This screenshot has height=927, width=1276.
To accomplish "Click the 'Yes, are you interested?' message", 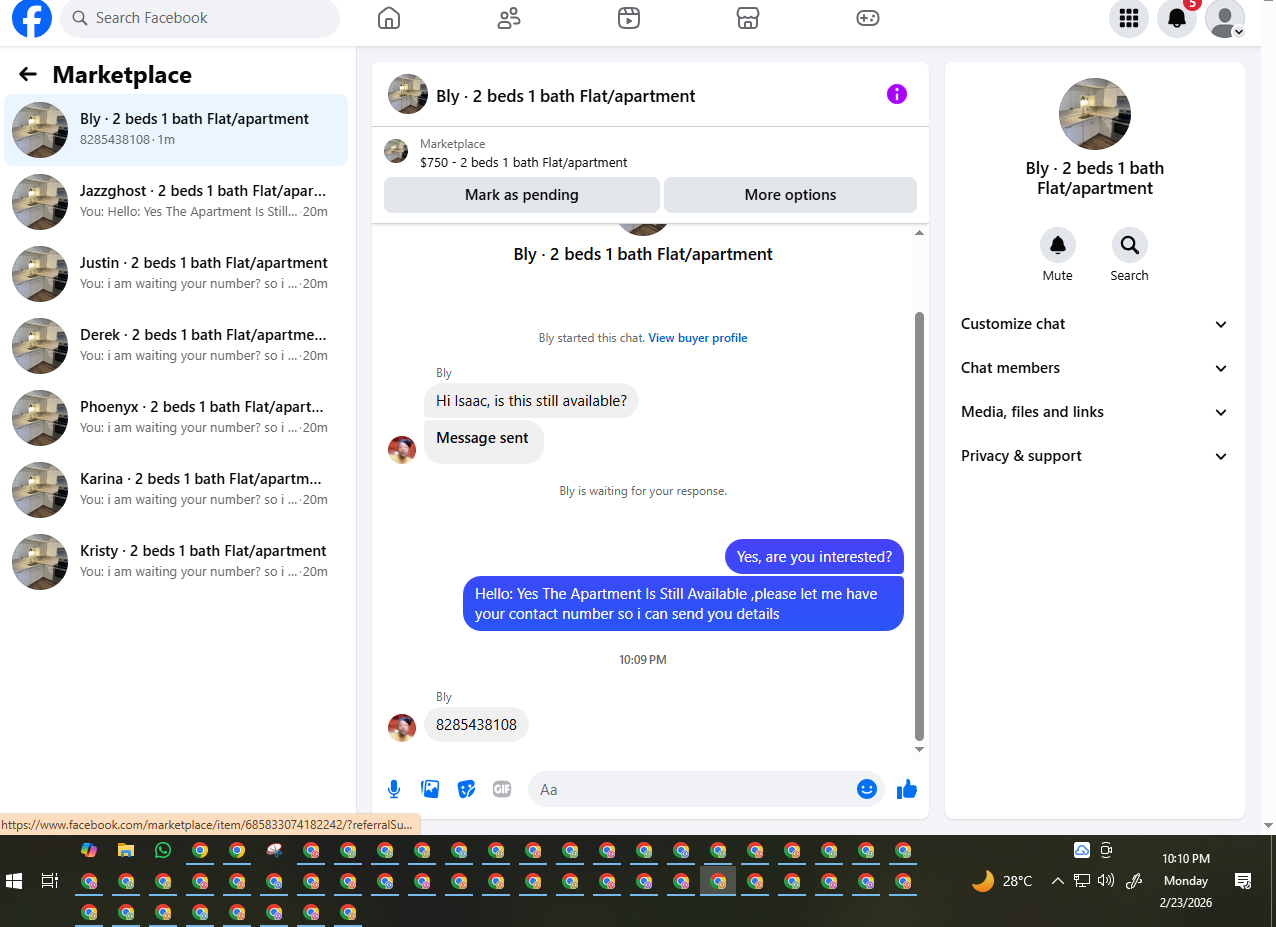I will pos(814,557).
